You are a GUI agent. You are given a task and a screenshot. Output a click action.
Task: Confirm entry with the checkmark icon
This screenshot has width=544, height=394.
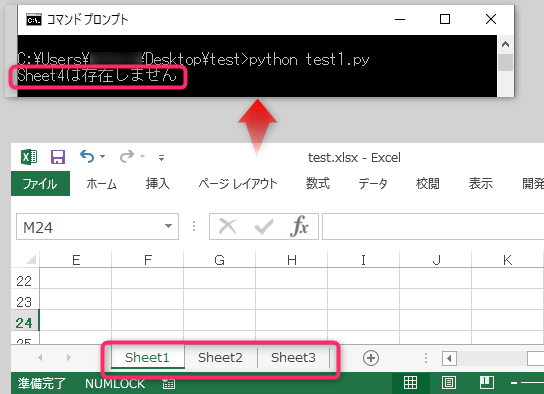click(x=264, y=227)
